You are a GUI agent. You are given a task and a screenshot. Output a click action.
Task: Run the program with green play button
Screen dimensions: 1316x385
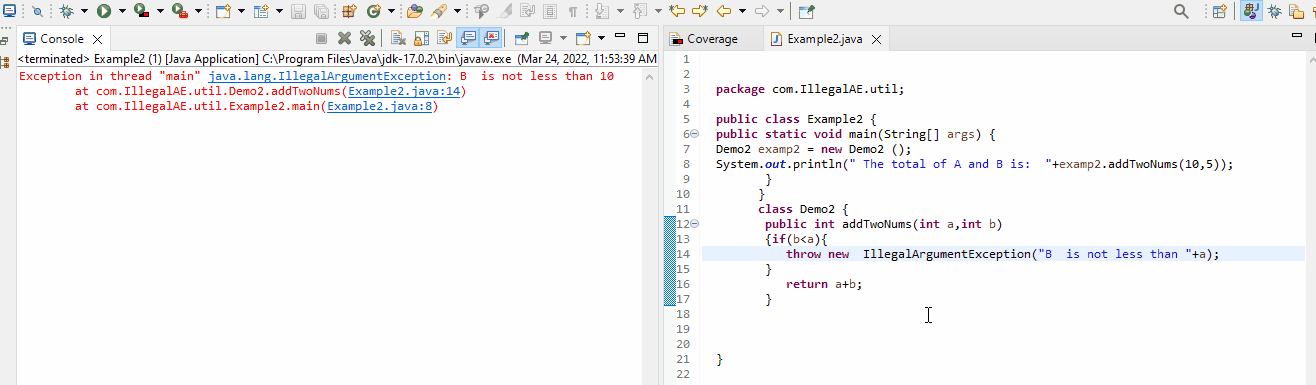click(103, 11)
